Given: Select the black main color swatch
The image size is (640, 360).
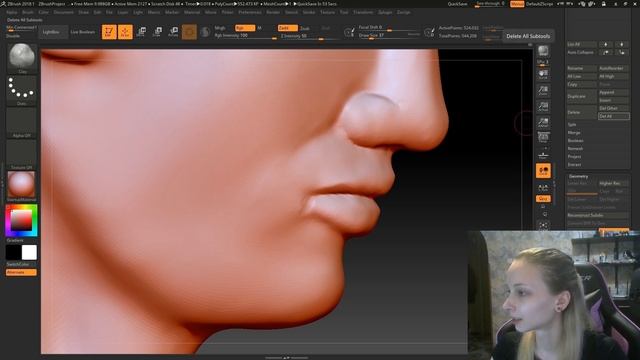Looking at the screenshot, I should [13, 252].
